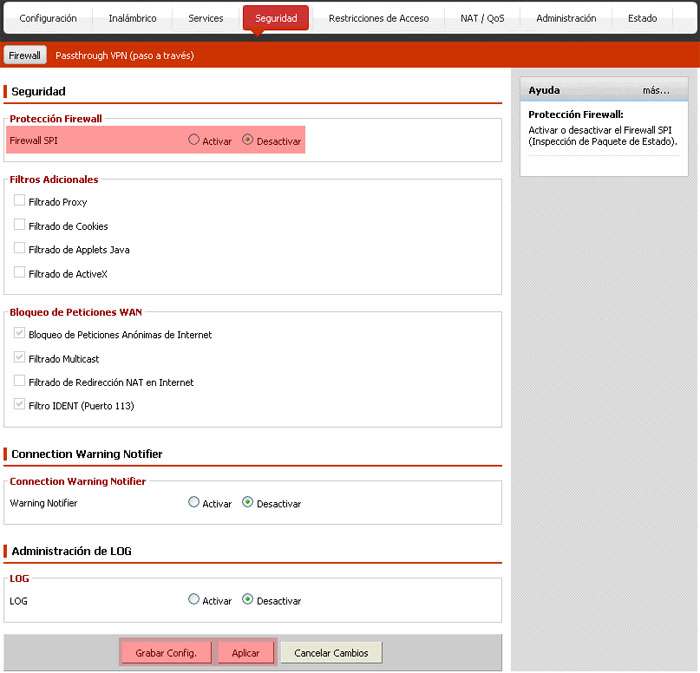The image size is (700, 673).
Task: Select the Passthrough VPN subtab
Action: pos(124,55)
